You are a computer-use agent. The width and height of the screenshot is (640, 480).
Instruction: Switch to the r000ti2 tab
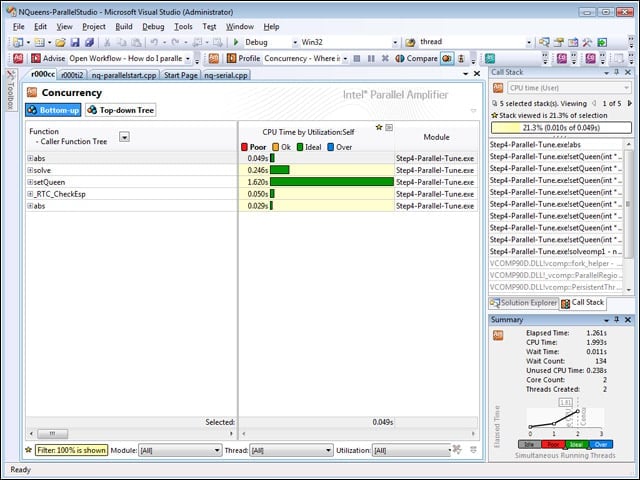72,75
